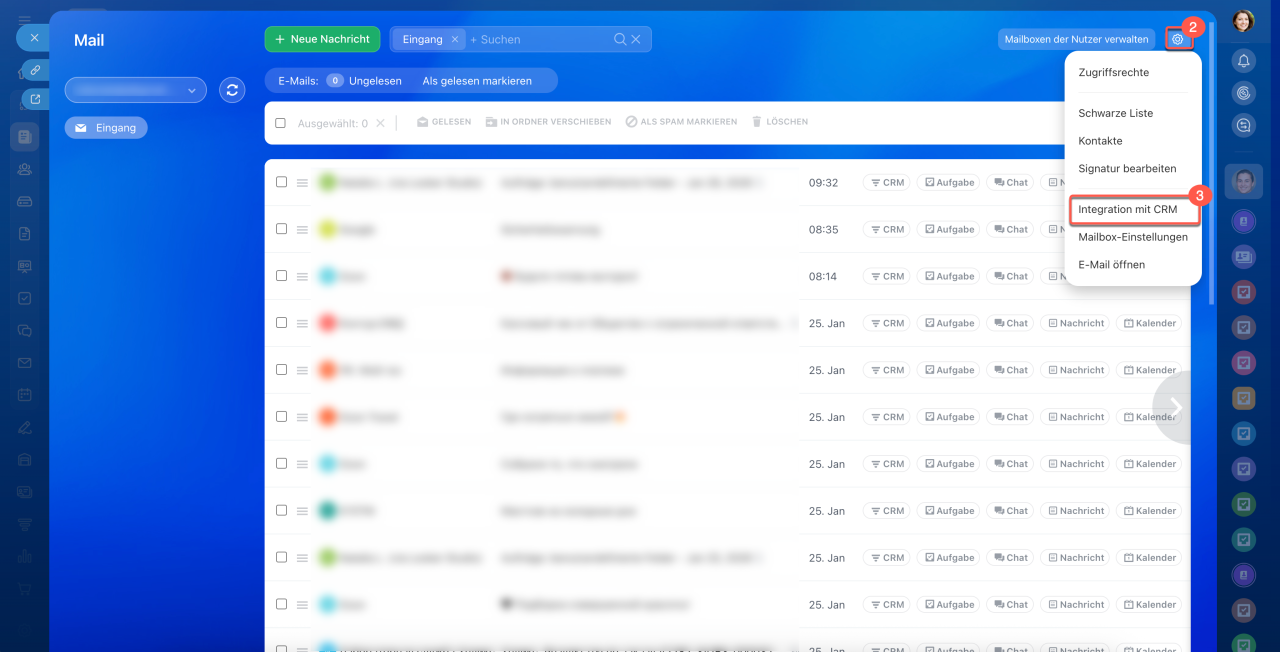Viewport: 1280px width, 652px height.
Task: Click the Aufgabe button in the 08:14 row
Action: point(948,276)
